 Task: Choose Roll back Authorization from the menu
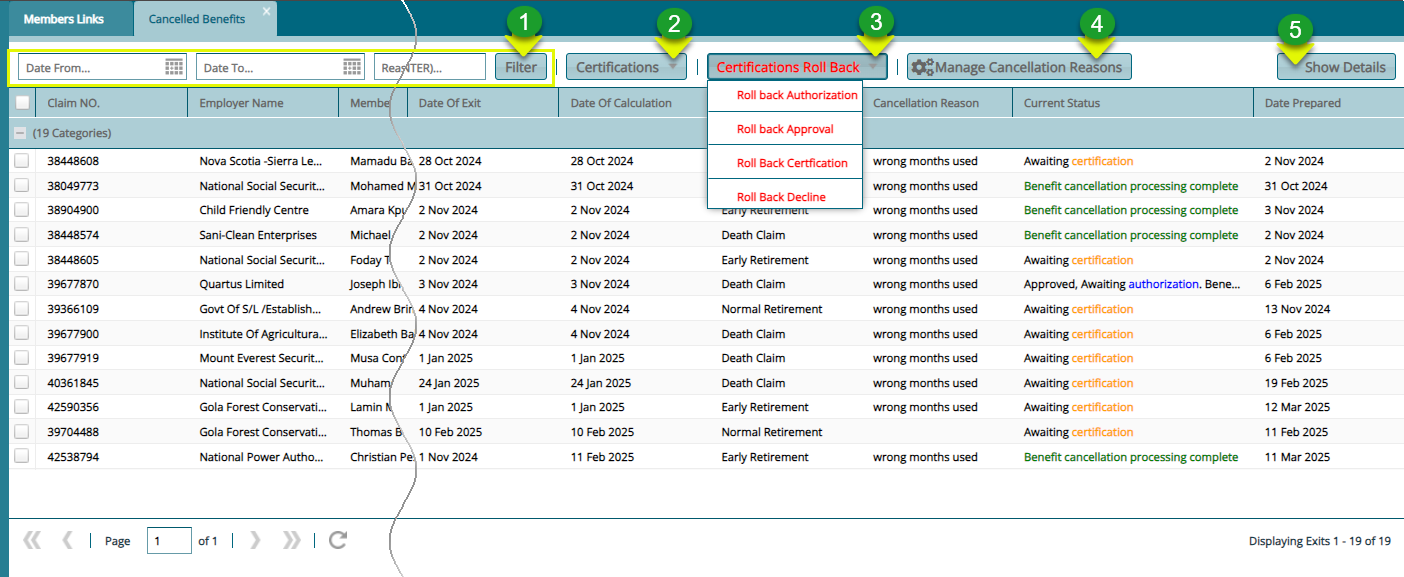pyautogui.click(x=796, y=95)
